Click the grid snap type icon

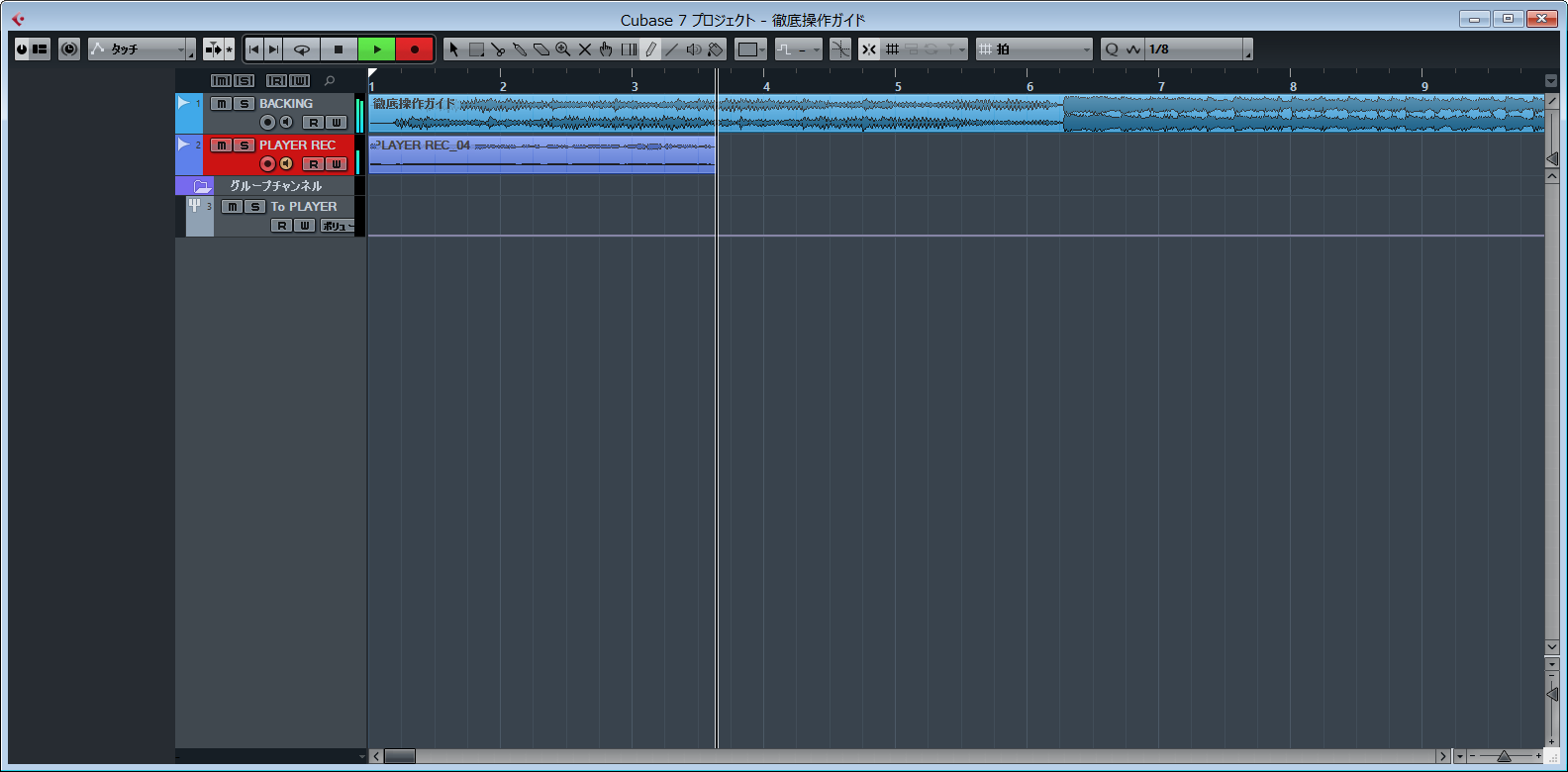point(892,49)
